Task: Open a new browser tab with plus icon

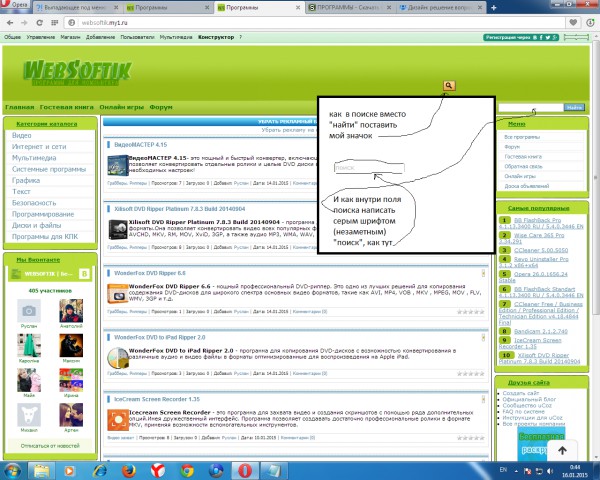Action: [494, 8]
